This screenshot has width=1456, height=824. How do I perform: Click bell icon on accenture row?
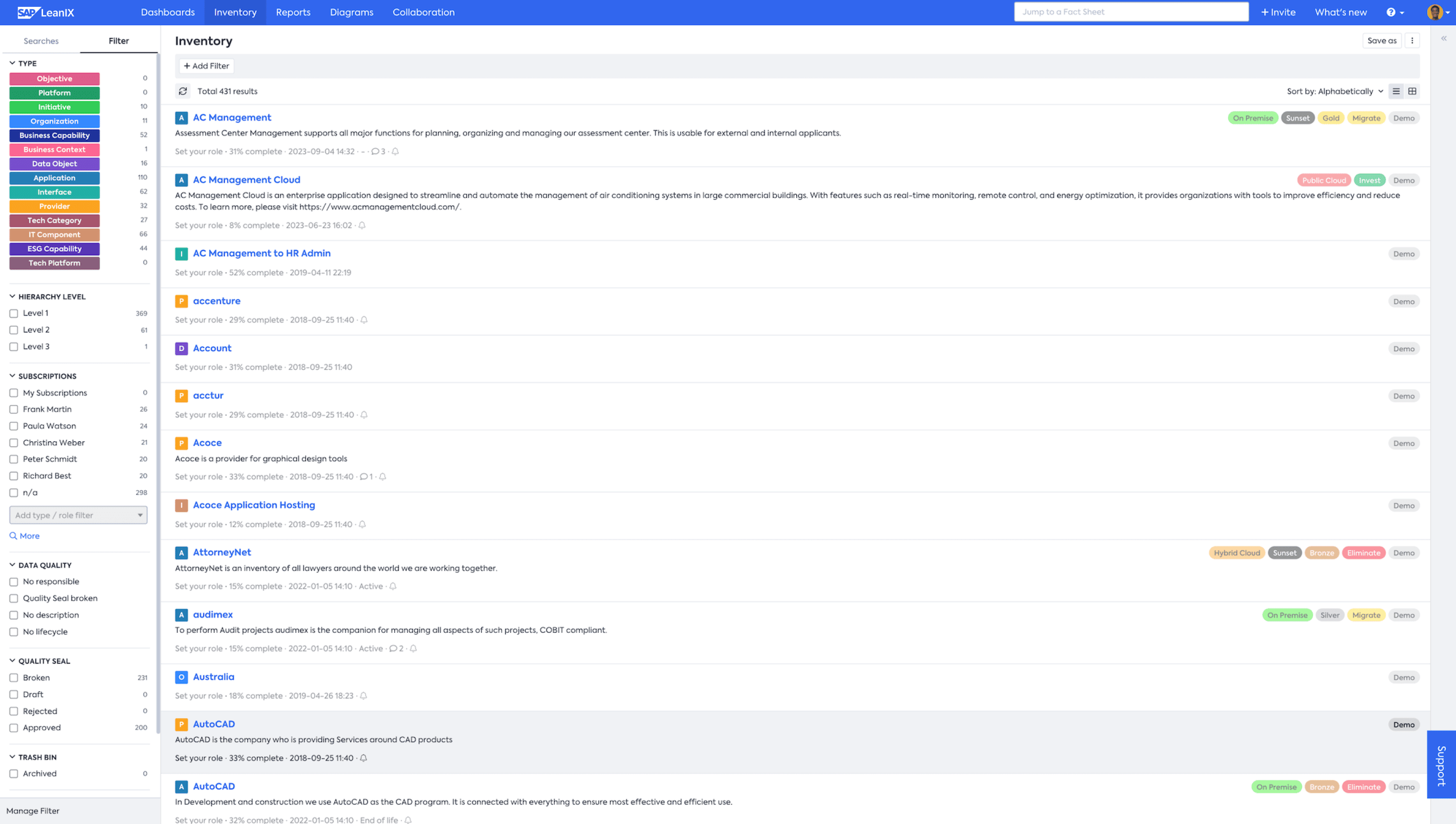point(364,320)
